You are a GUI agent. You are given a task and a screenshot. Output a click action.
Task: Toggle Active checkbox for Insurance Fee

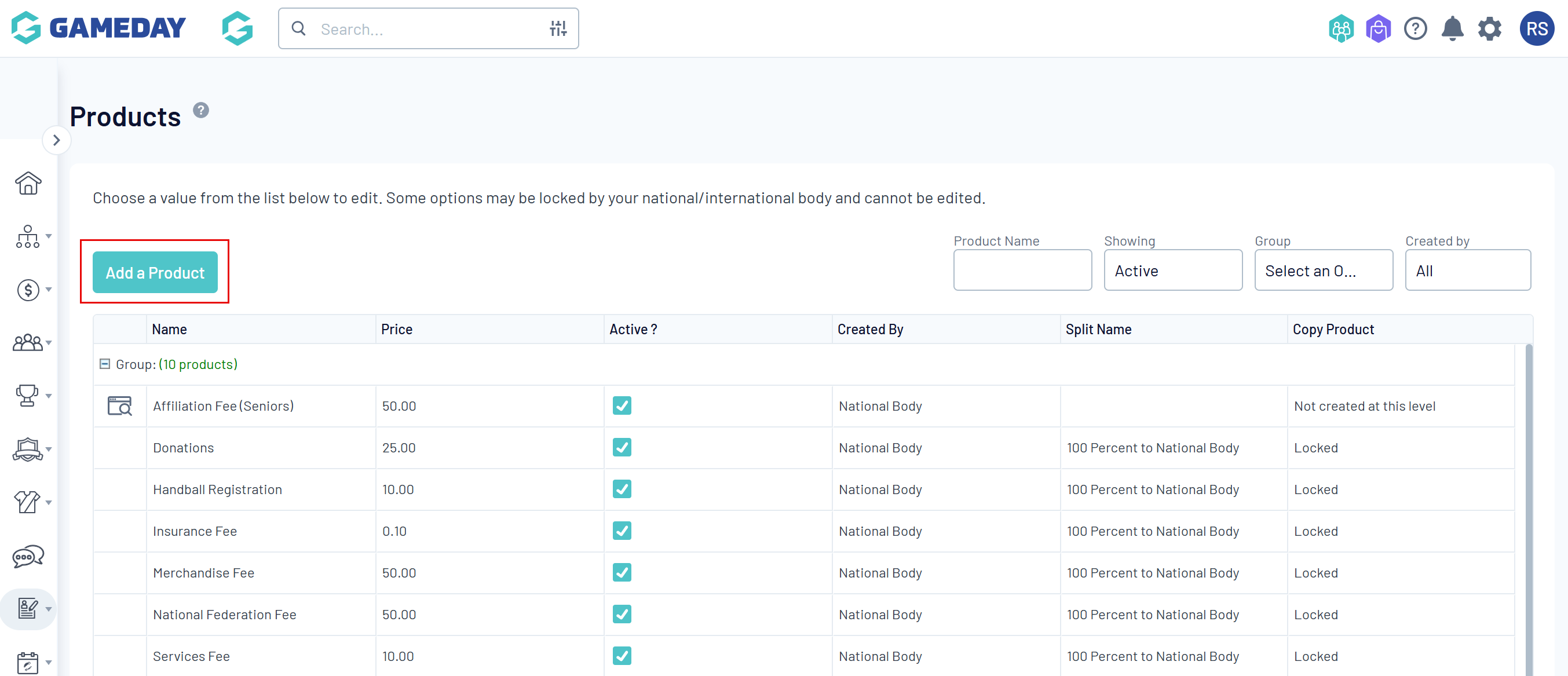622,531
